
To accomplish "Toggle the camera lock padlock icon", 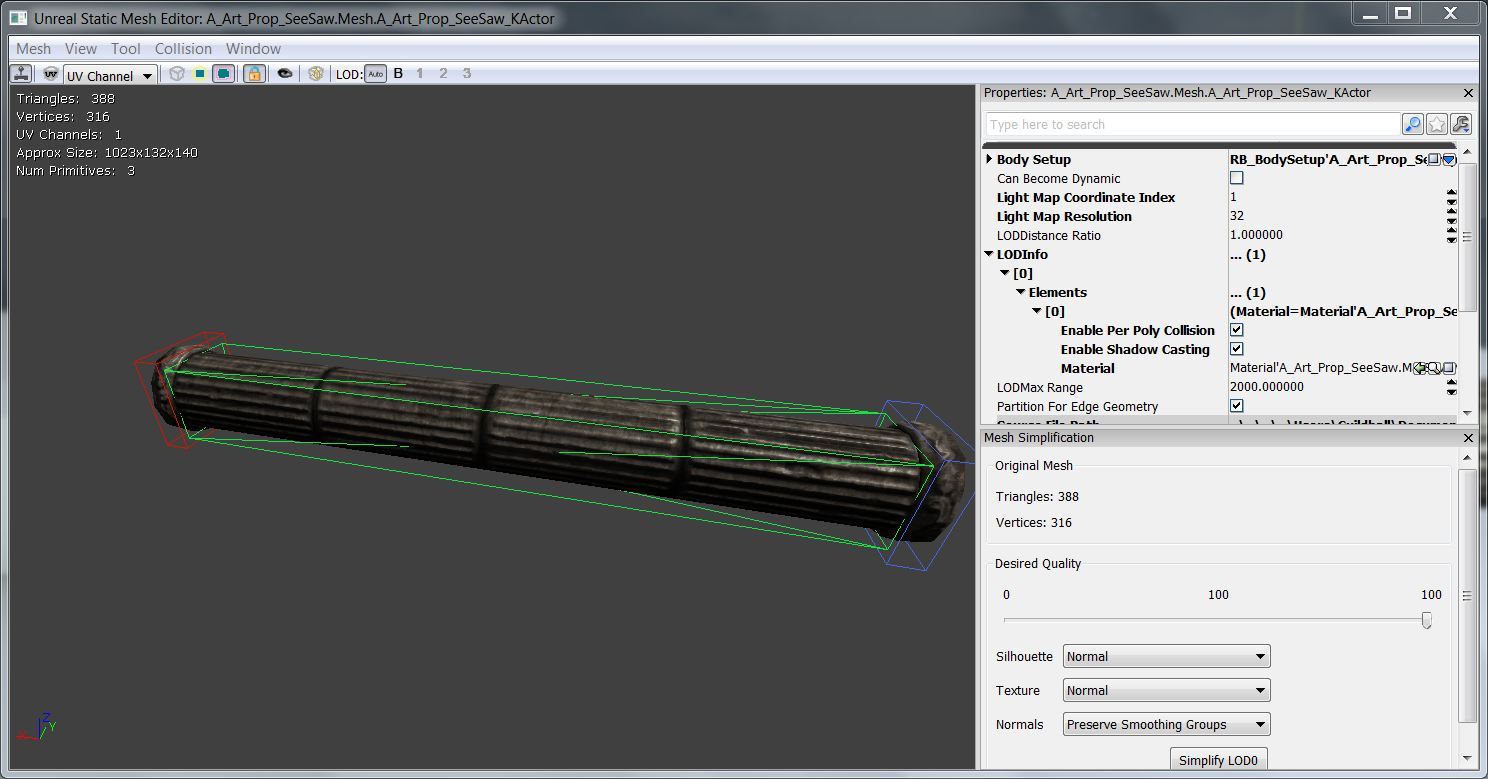I will point(254,74).
